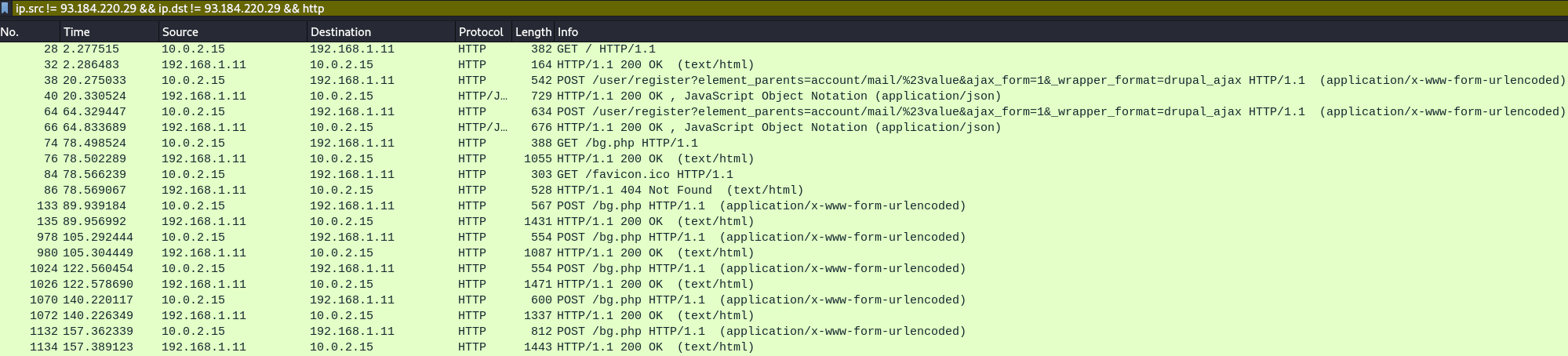Click the display filter text field
The width and height of the screenshot is (1568, 356).
point(790,8)
